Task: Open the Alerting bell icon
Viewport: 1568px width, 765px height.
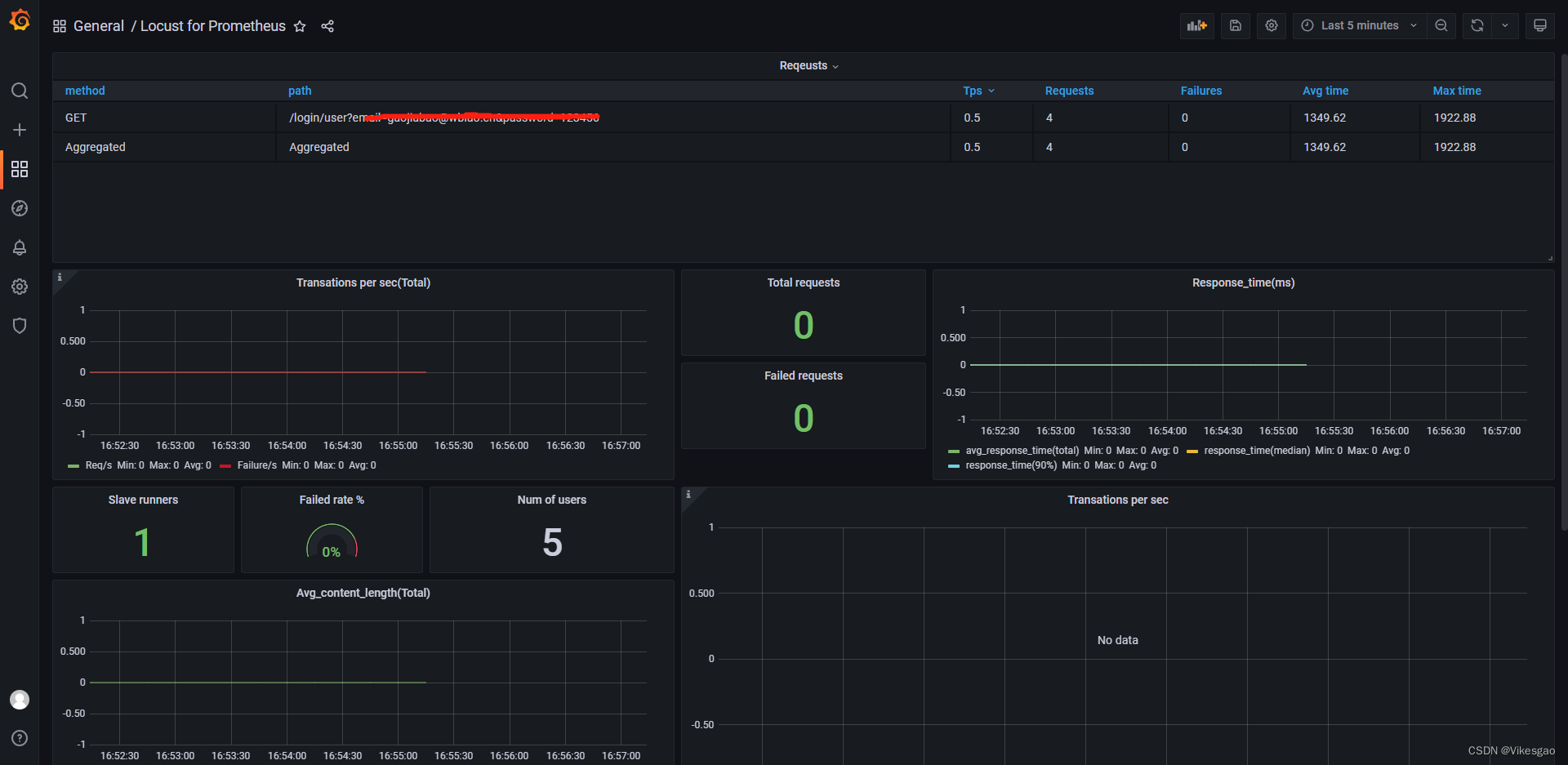Action: (20, 247)
